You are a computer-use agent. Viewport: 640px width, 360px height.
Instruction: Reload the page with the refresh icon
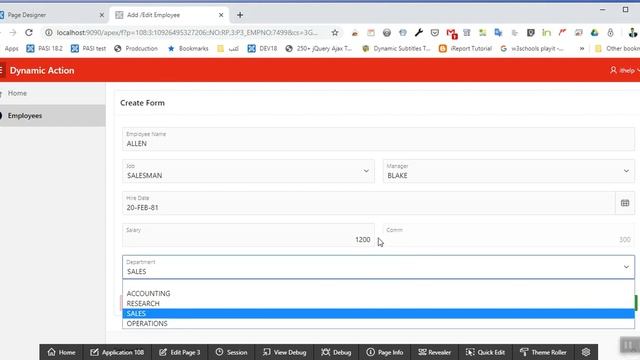pos(29,32)
